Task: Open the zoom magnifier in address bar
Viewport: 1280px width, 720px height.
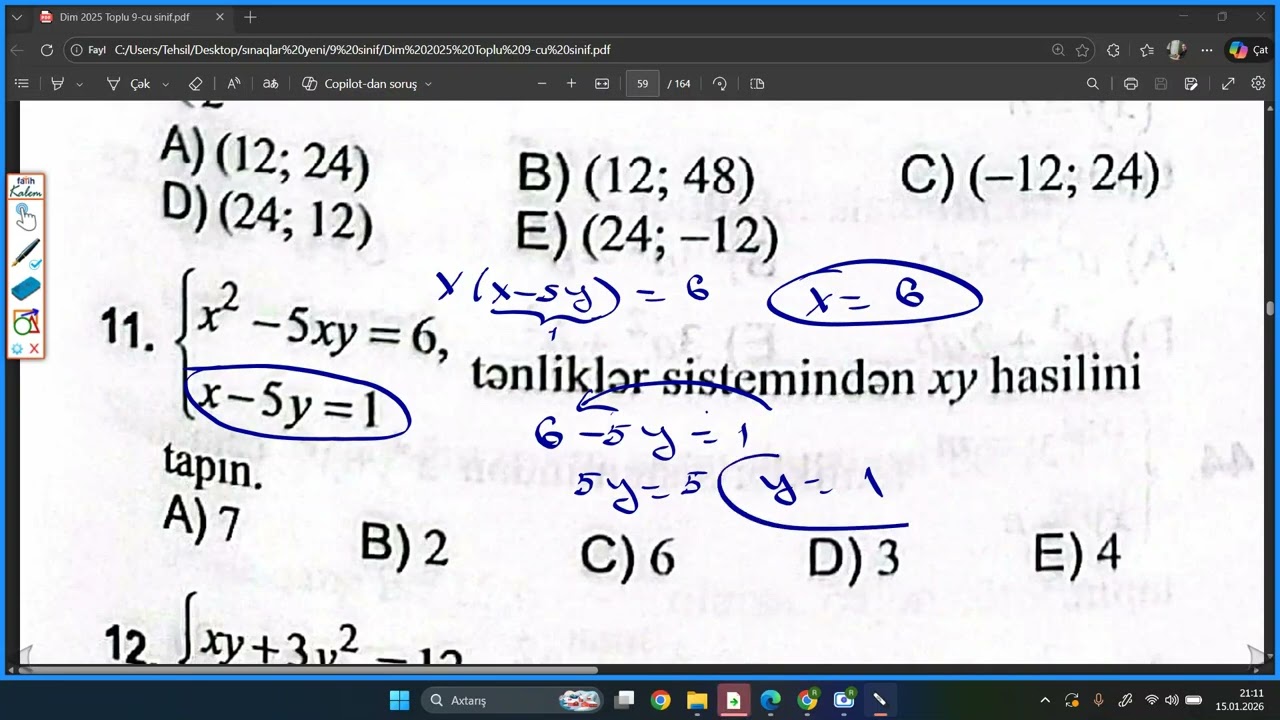Action: 1058,50
